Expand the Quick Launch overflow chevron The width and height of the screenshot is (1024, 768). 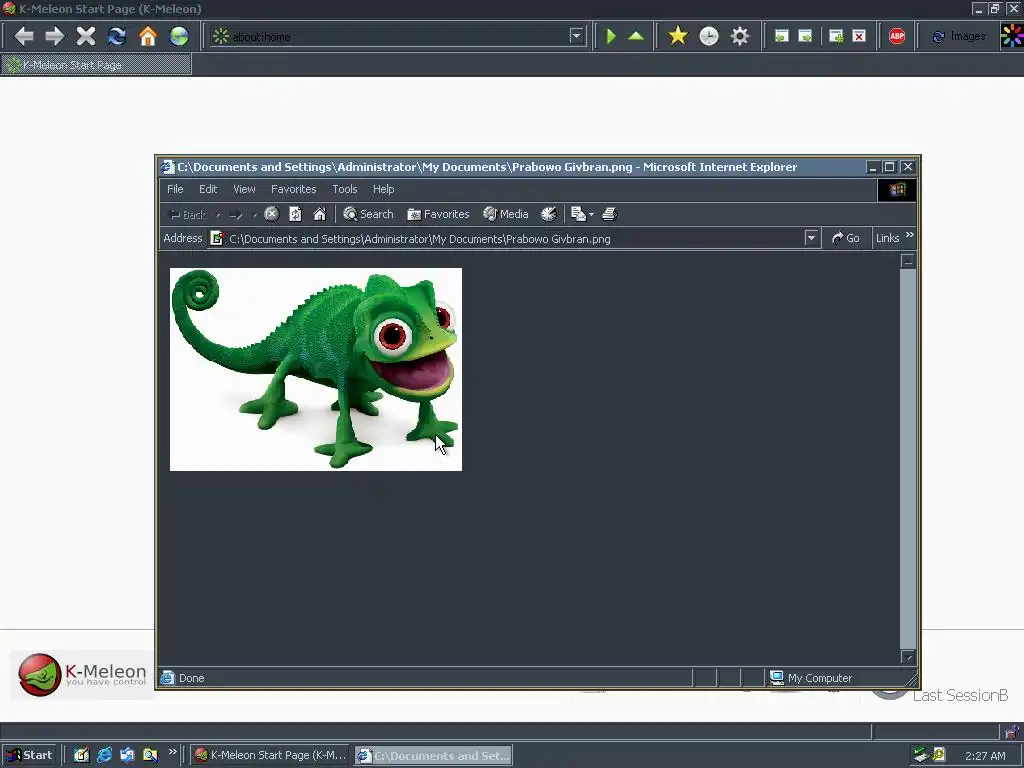pyautogui.click(x=172, y=752)
